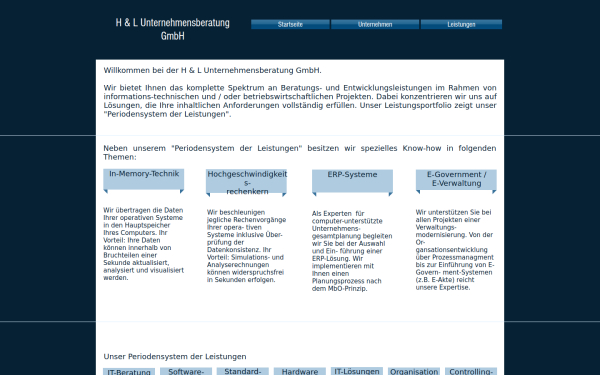Click paragraph starting 'Neben unserem Periodensystem'
Viewport: 600px width, 375px height.
(300, 152)
